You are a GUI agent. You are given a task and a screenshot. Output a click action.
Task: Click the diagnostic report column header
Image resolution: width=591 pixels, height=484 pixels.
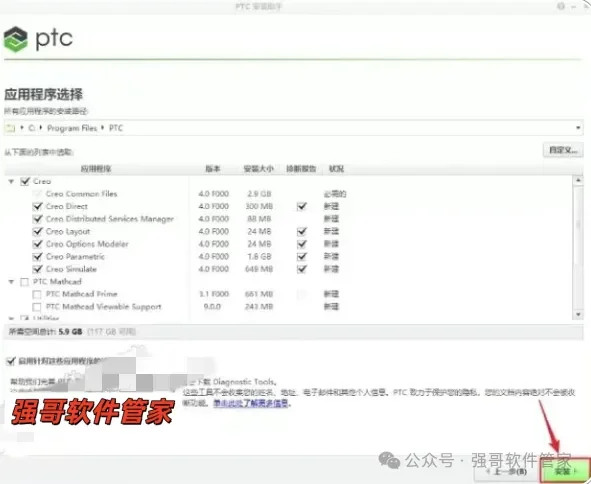click(x=301, y=169)
